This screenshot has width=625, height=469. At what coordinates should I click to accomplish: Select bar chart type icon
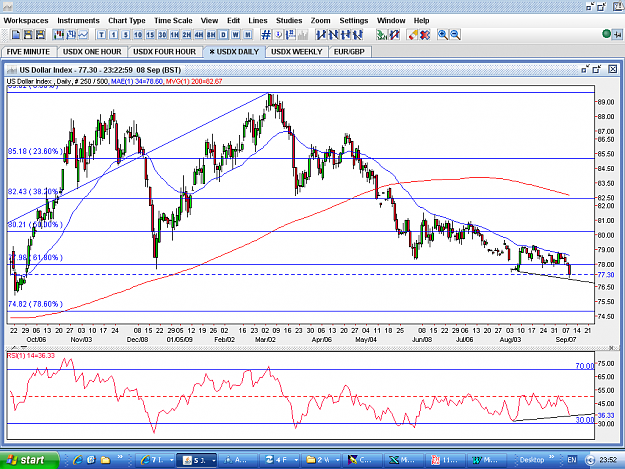pyautogui.click(x=71, y=35)
